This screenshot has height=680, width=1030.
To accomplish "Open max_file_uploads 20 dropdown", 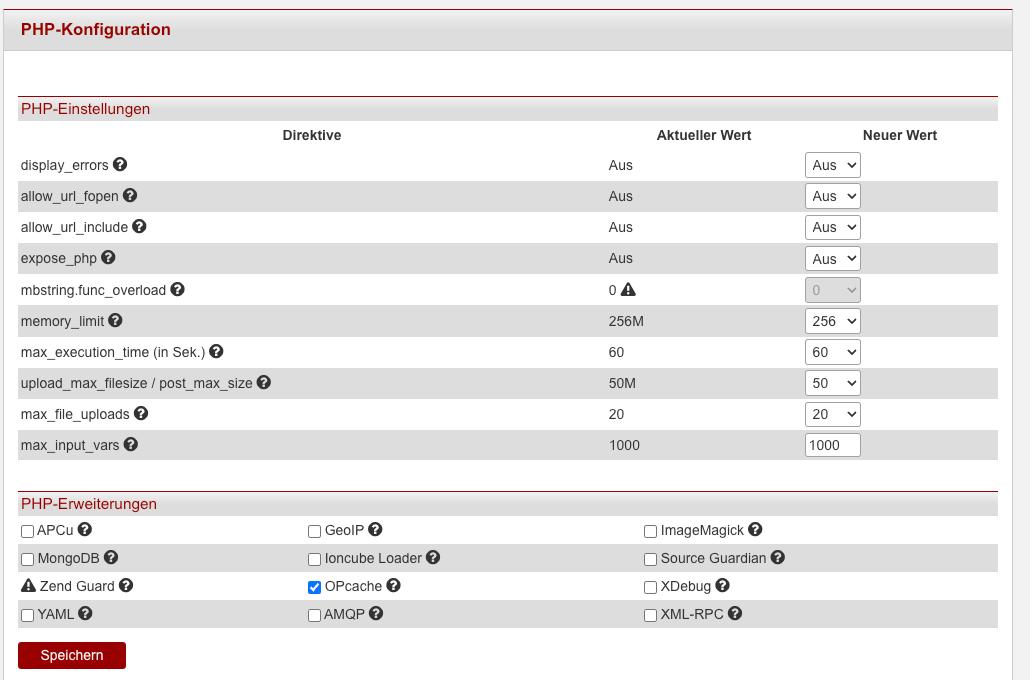I will coord(832,414).
